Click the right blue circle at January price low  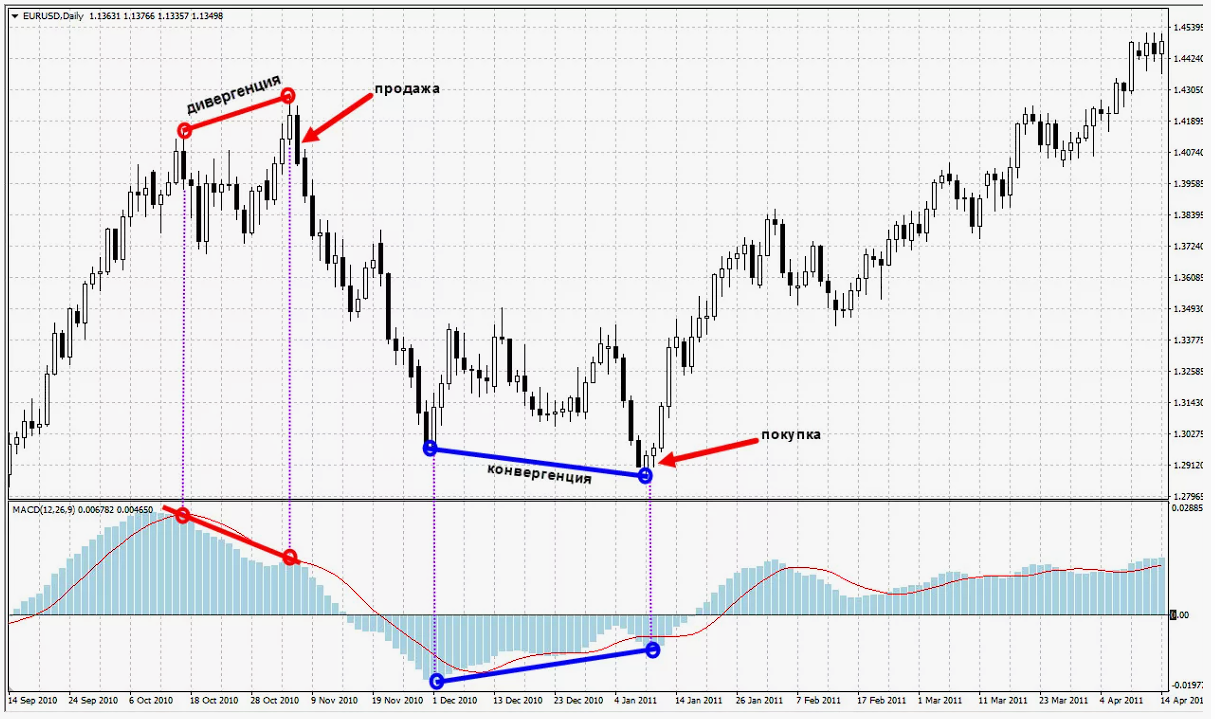645,476
